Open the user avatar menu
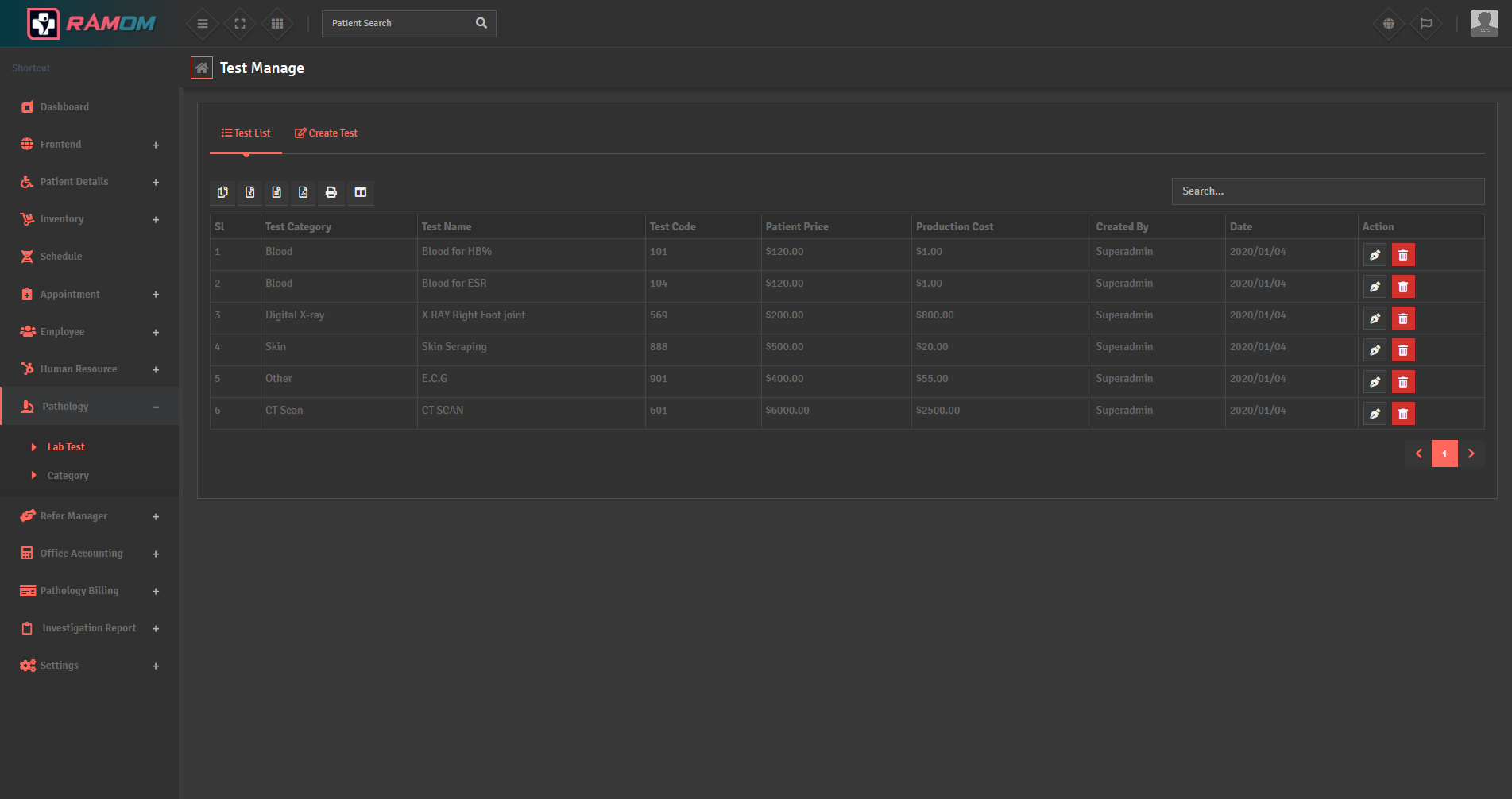The height and width of the screenshot is (799, 1512). pos(1483,23)
